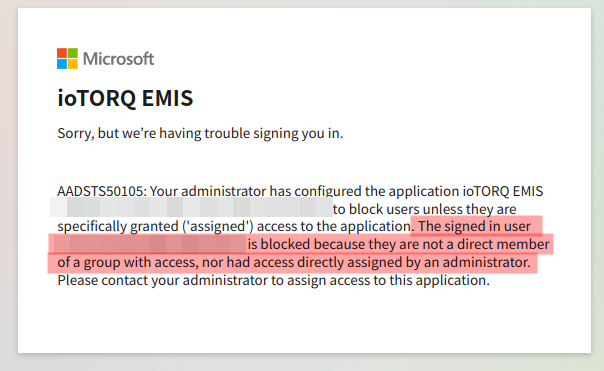Select the ioTORQ EMIS heading

tap(125, 98)
